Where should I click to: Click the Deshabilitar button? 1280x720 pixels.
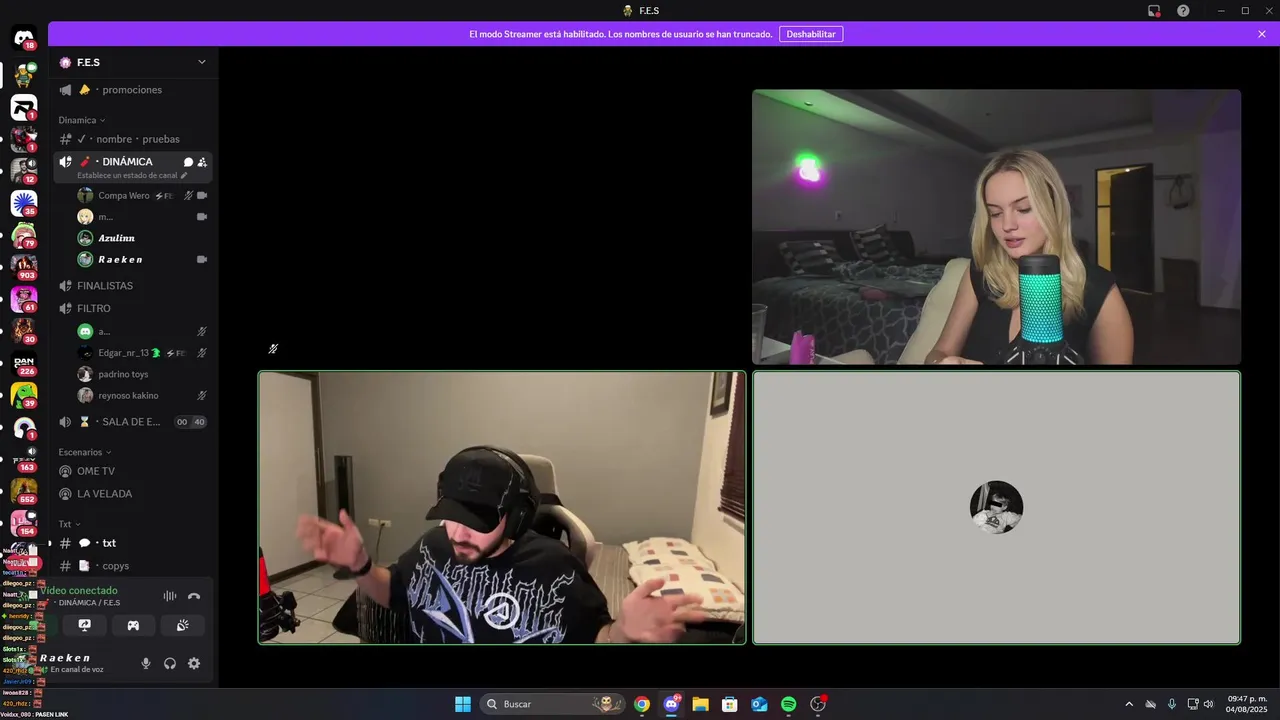811,34
